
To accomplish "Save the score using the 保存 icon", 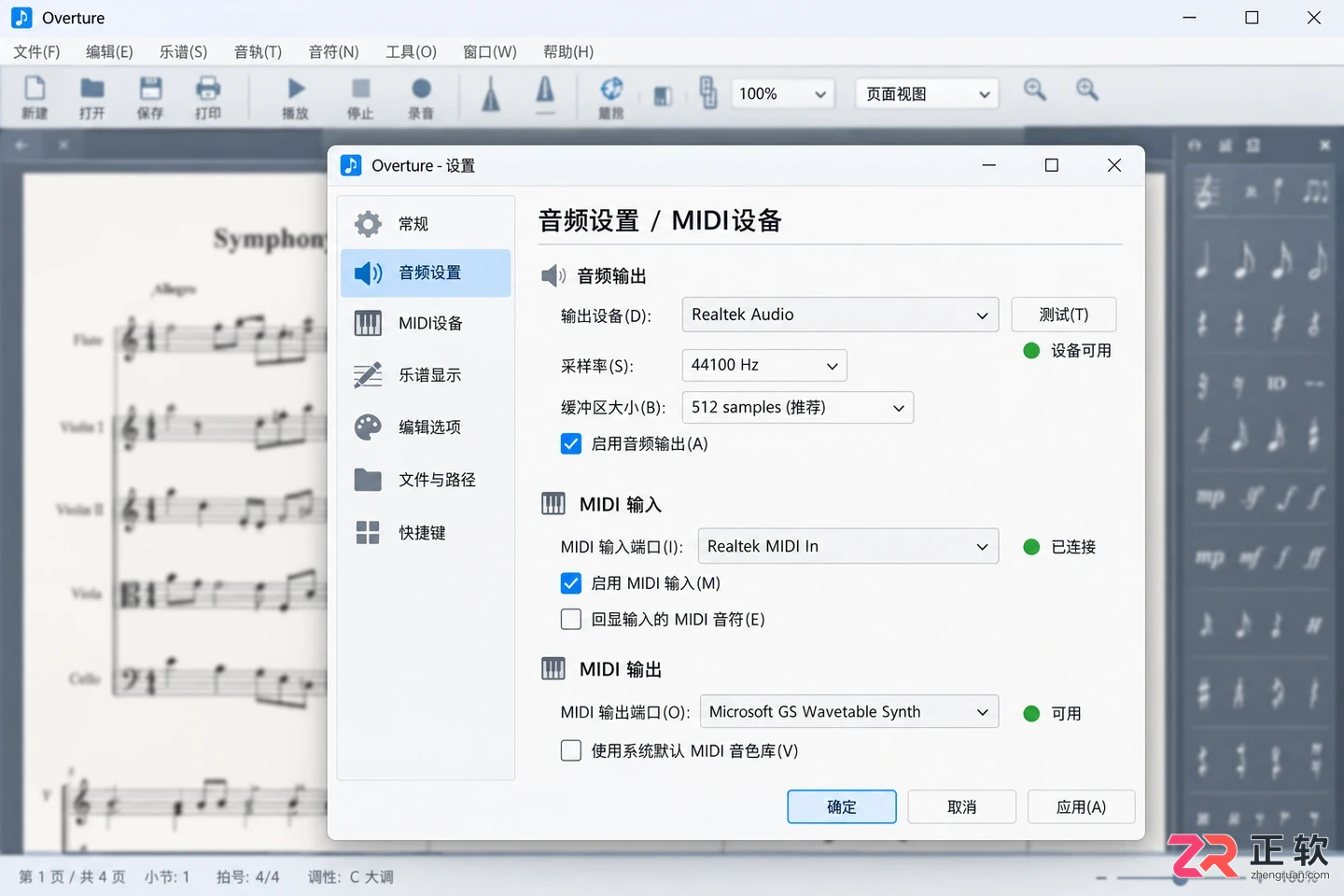I will [x=150, y=97].
